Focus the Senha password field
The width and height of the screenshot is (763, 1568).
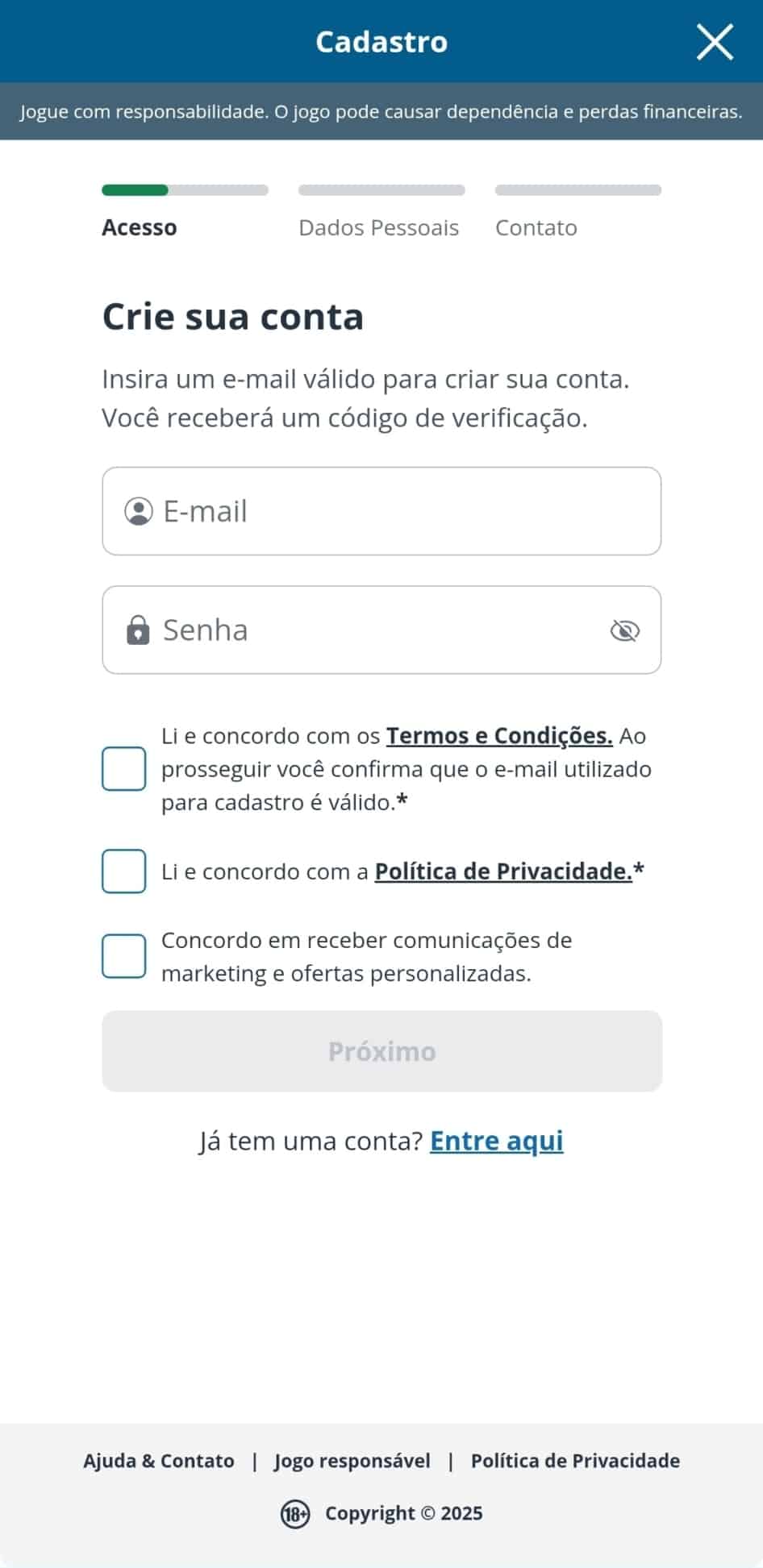(x=379, y=630)
